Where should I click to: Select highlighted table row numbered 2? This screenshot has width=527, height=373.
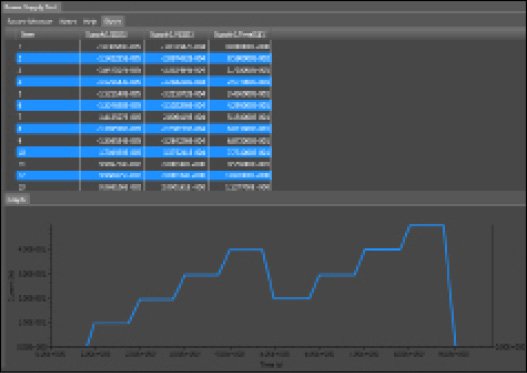(144, 58)
